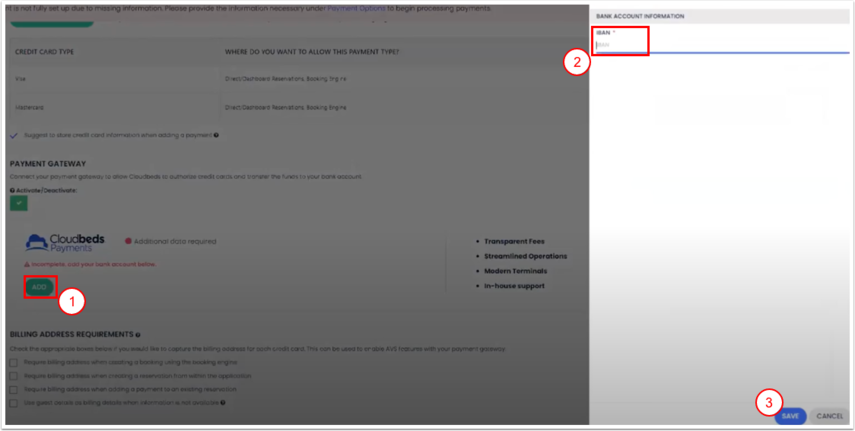The height and width of the screenshot is (431, 855).
Task: Click the Transparent Fees bullet
Action: (514, 241)
